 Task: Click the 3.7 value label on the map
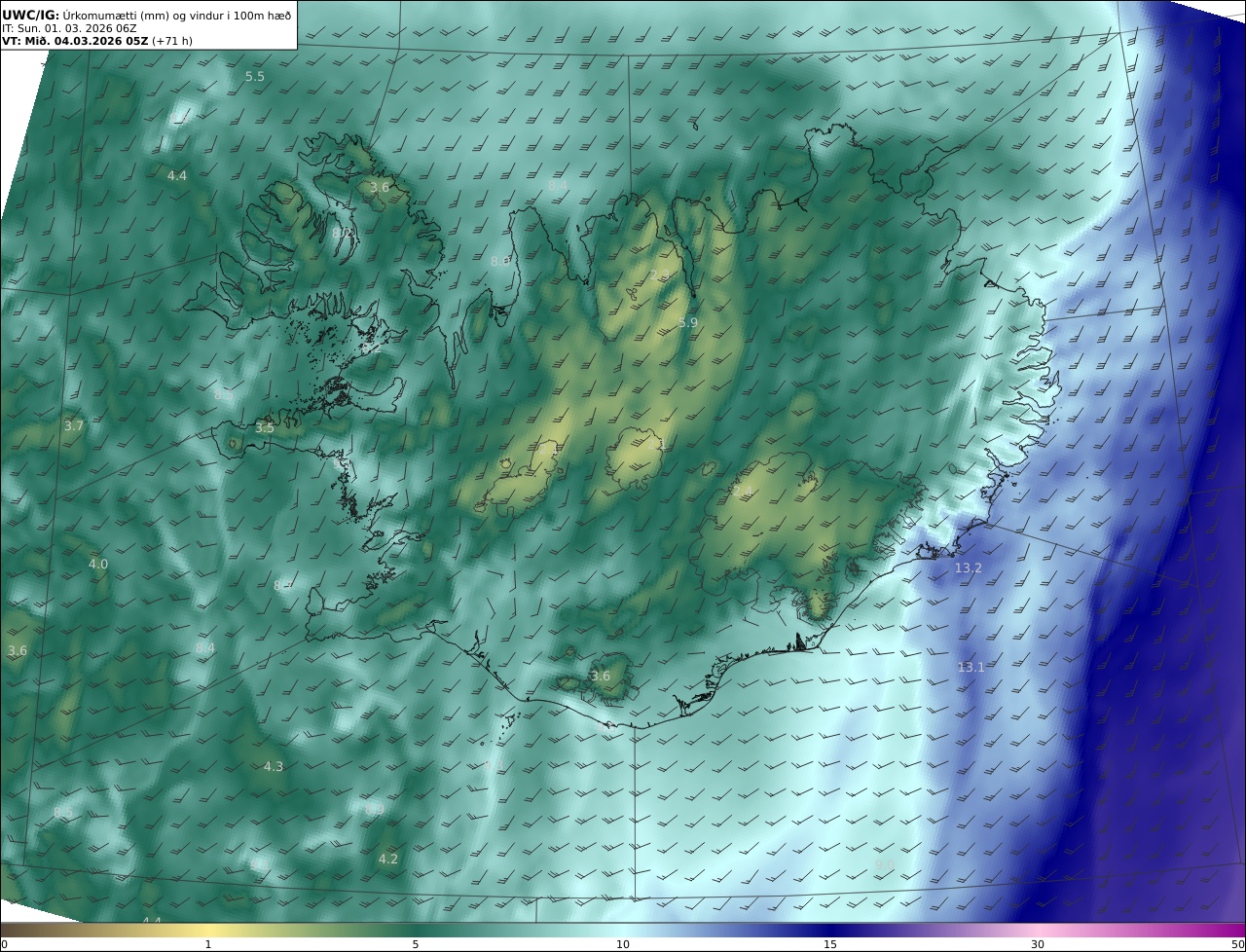(x=74, y=425)
